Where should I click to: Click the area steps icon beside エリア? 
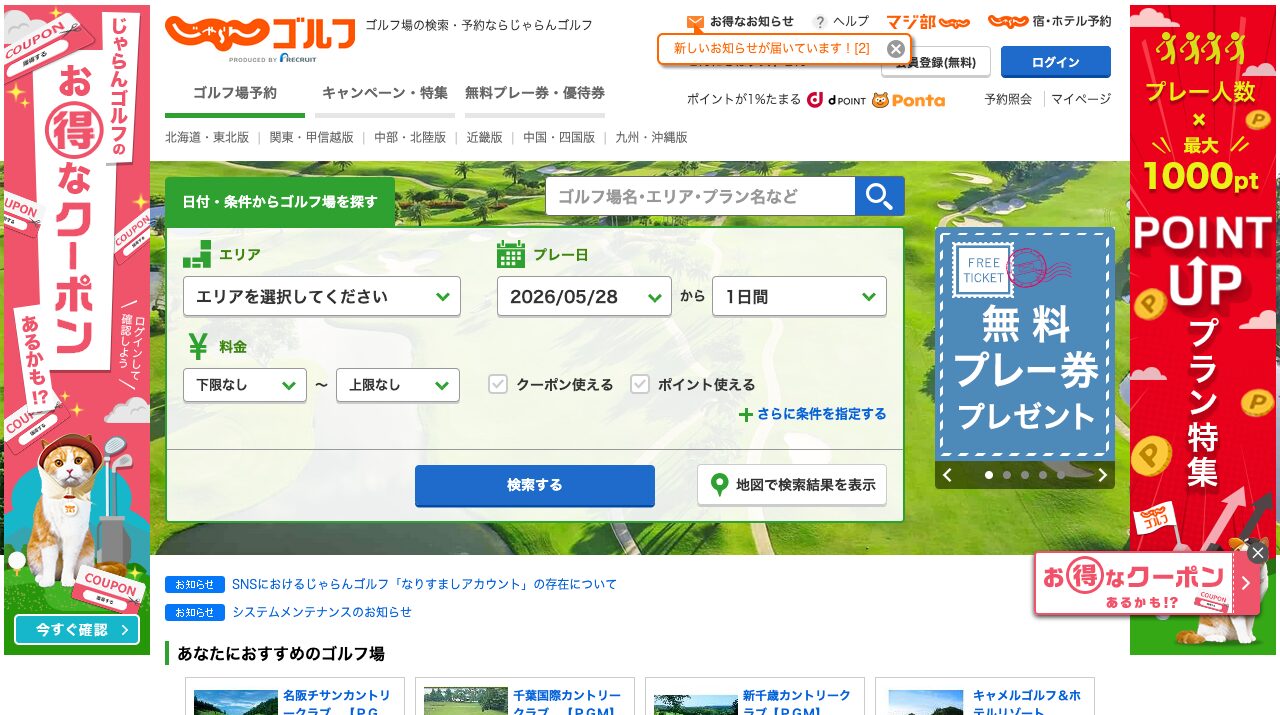(x=197, y=254)
